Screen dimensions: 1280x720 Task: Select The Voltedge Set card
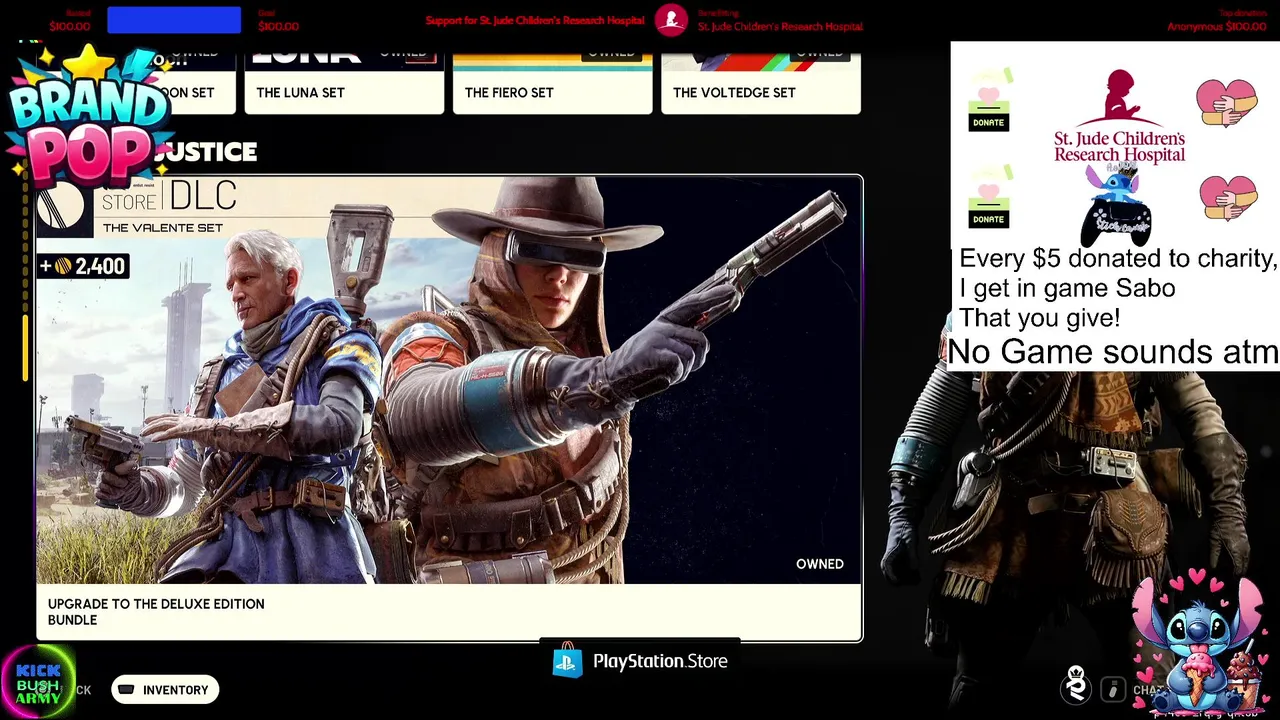click(x=760, y=83)
